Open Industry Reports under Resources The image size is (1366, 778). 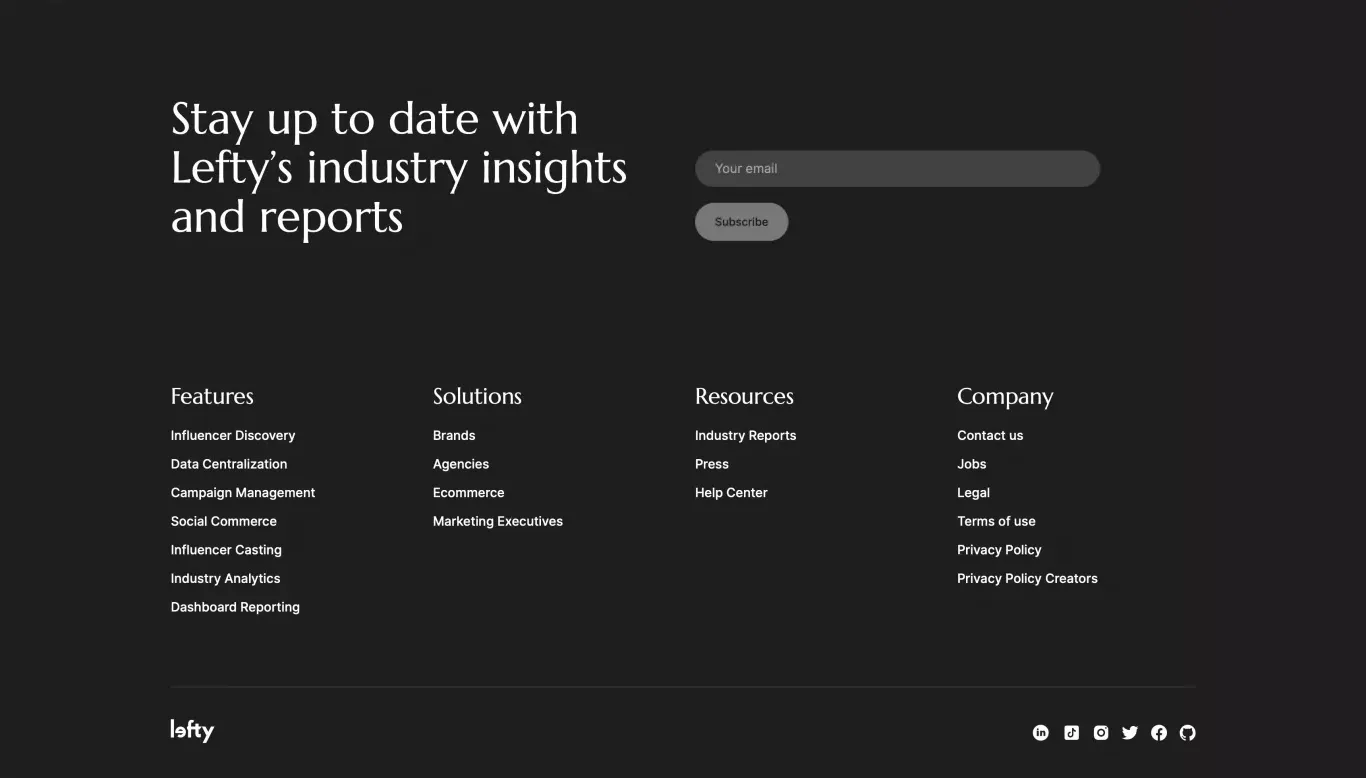(746, 435)
